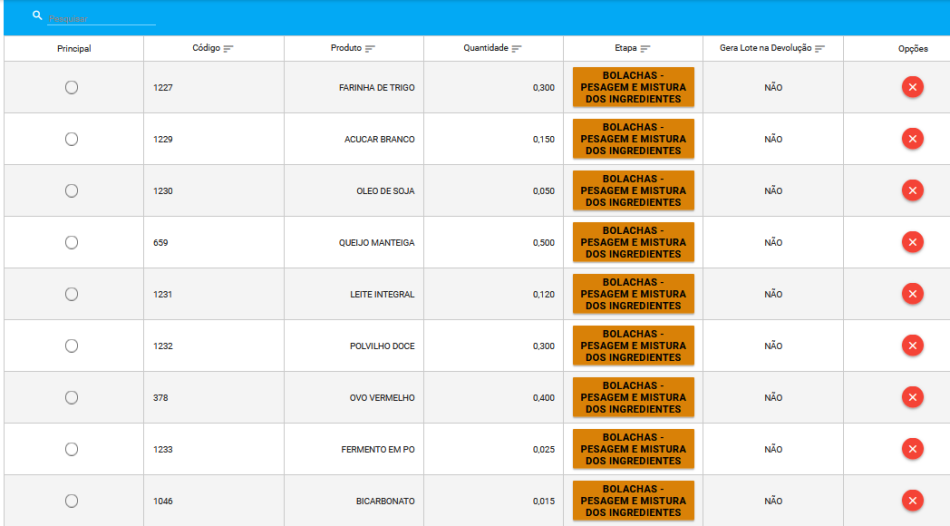
Task: Delete the FARINHA DE TRIGO row
Action: pyautogui.click(x=912, y=87)
